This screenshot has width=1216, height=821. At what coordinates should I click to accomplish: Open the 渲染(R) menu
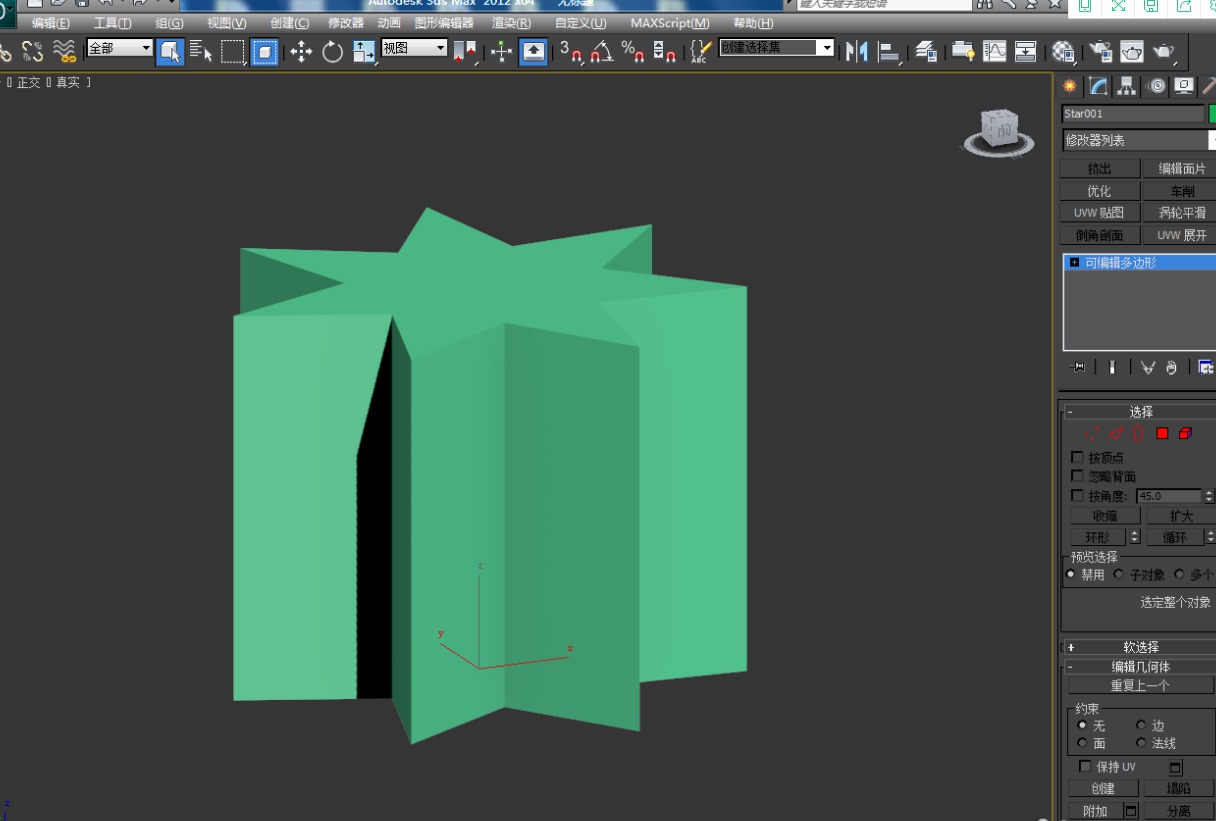[511, 23]
